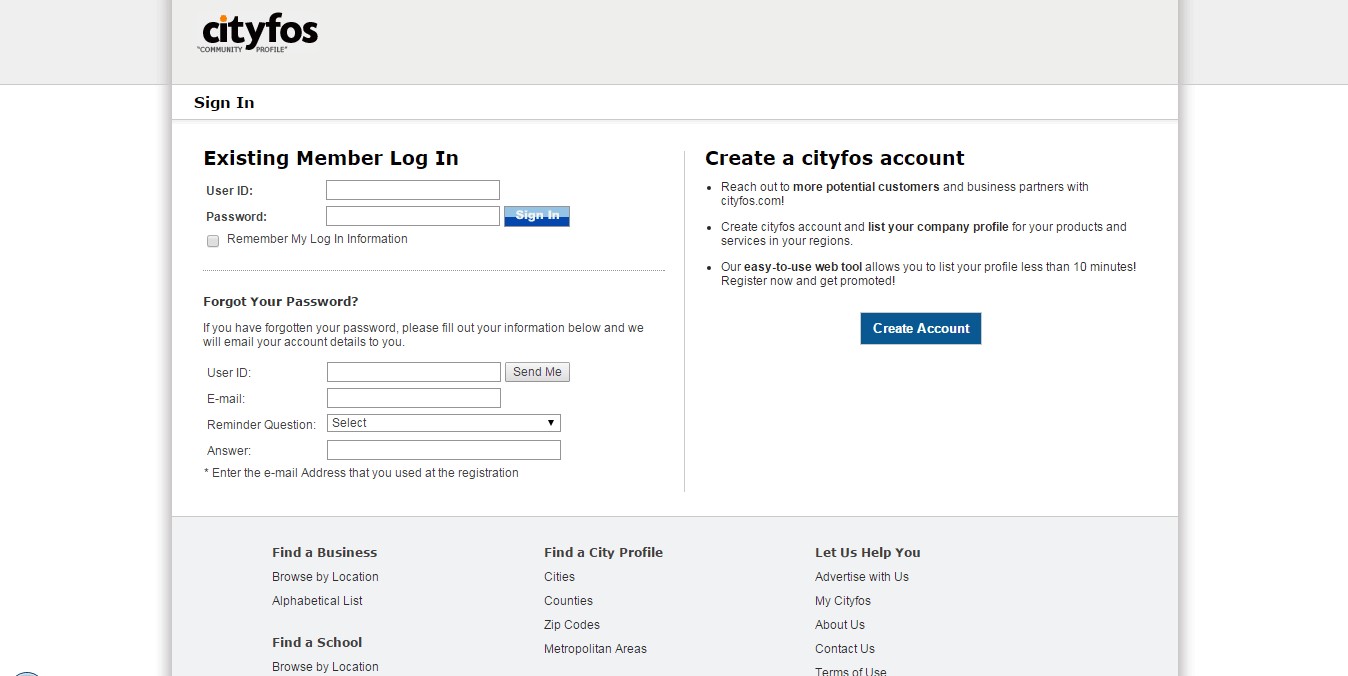Focus the Answer input field
This screenshot has width=1348, height=676.
click(444, 450)
